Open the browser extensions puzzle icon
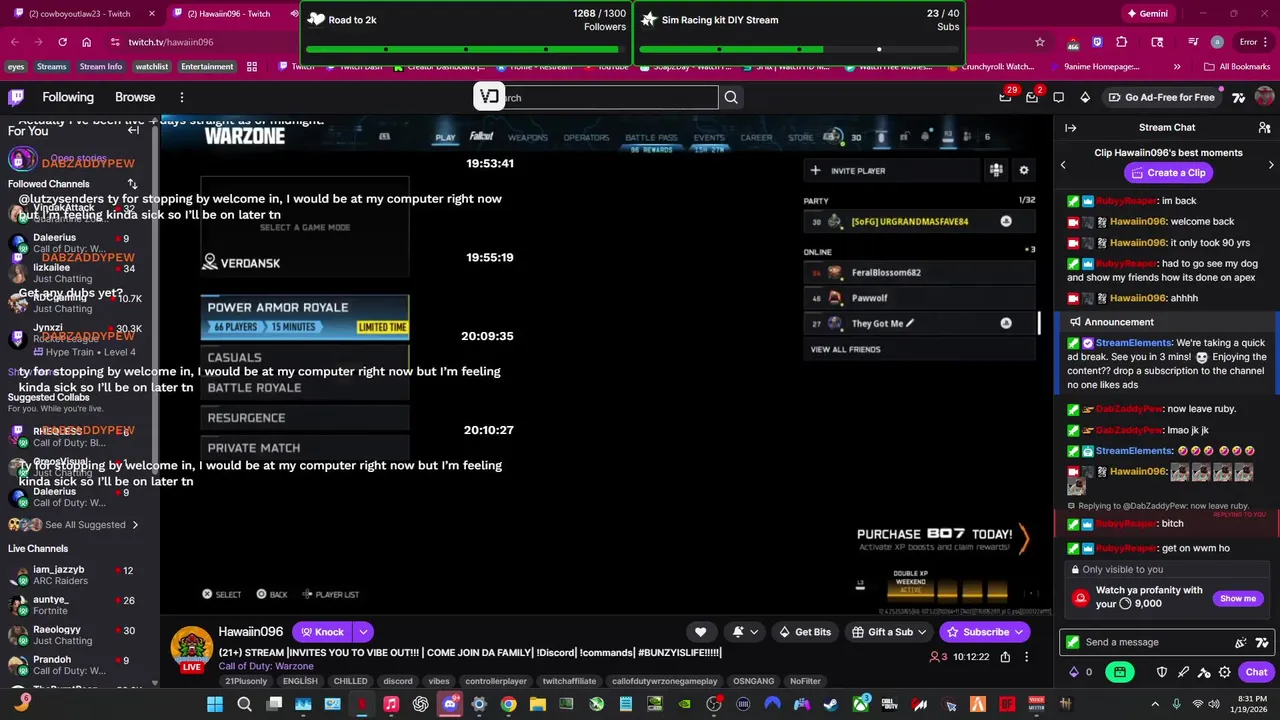 (x=1121, y=42)
